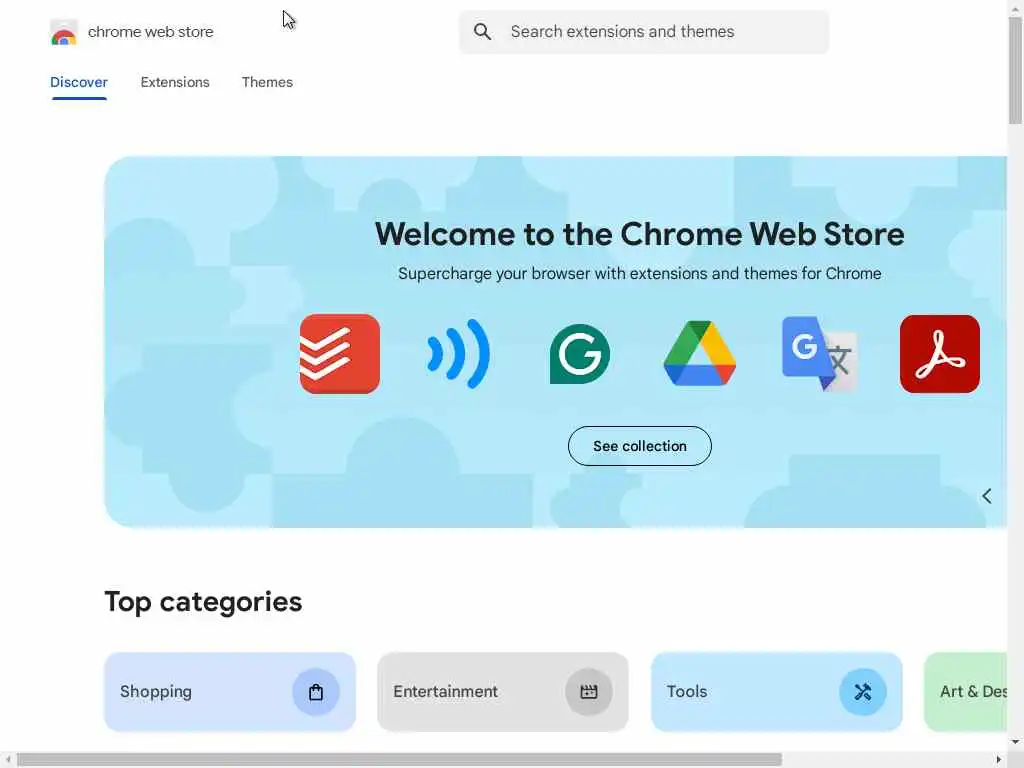Open the Google Translate extension icon
This screenshot has width=1024, height=768.
click(820, 353)
